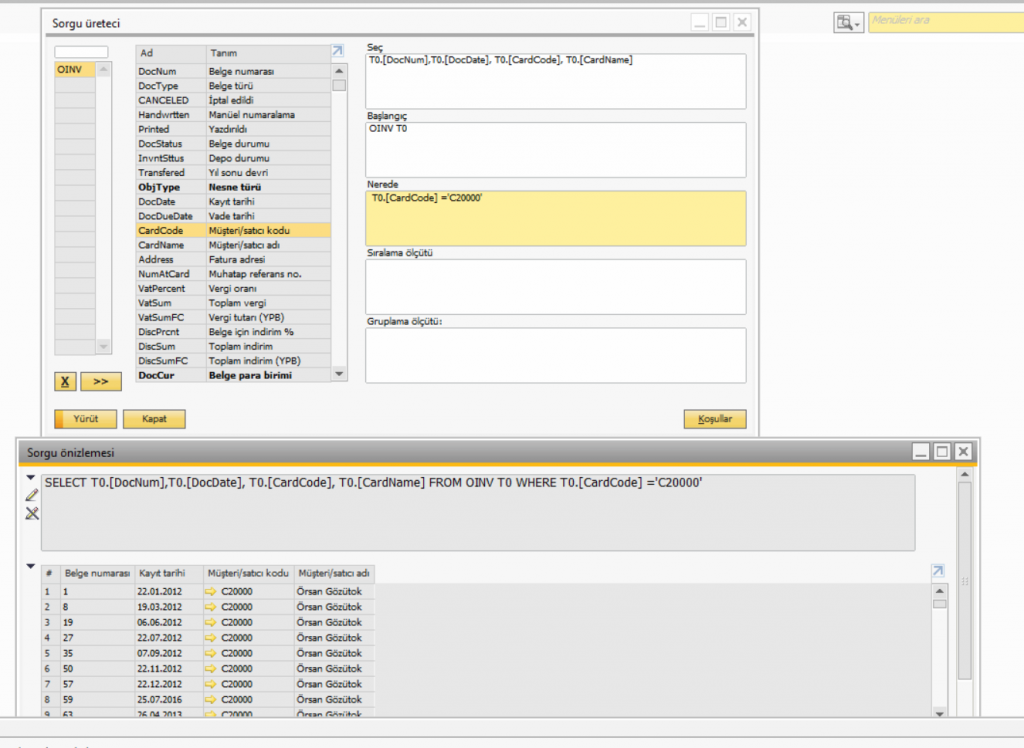
Task: Click the link arrow beside C20000 in row 1
Action: [211, 591]
